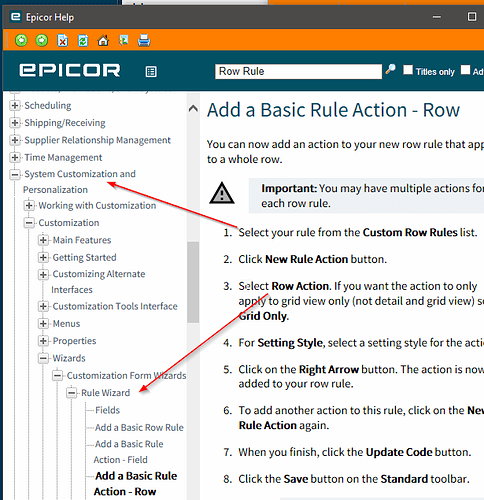This screenshot has height=500, width=484.
Task: Collapse the Customization tree node
Action: point(29,223)
